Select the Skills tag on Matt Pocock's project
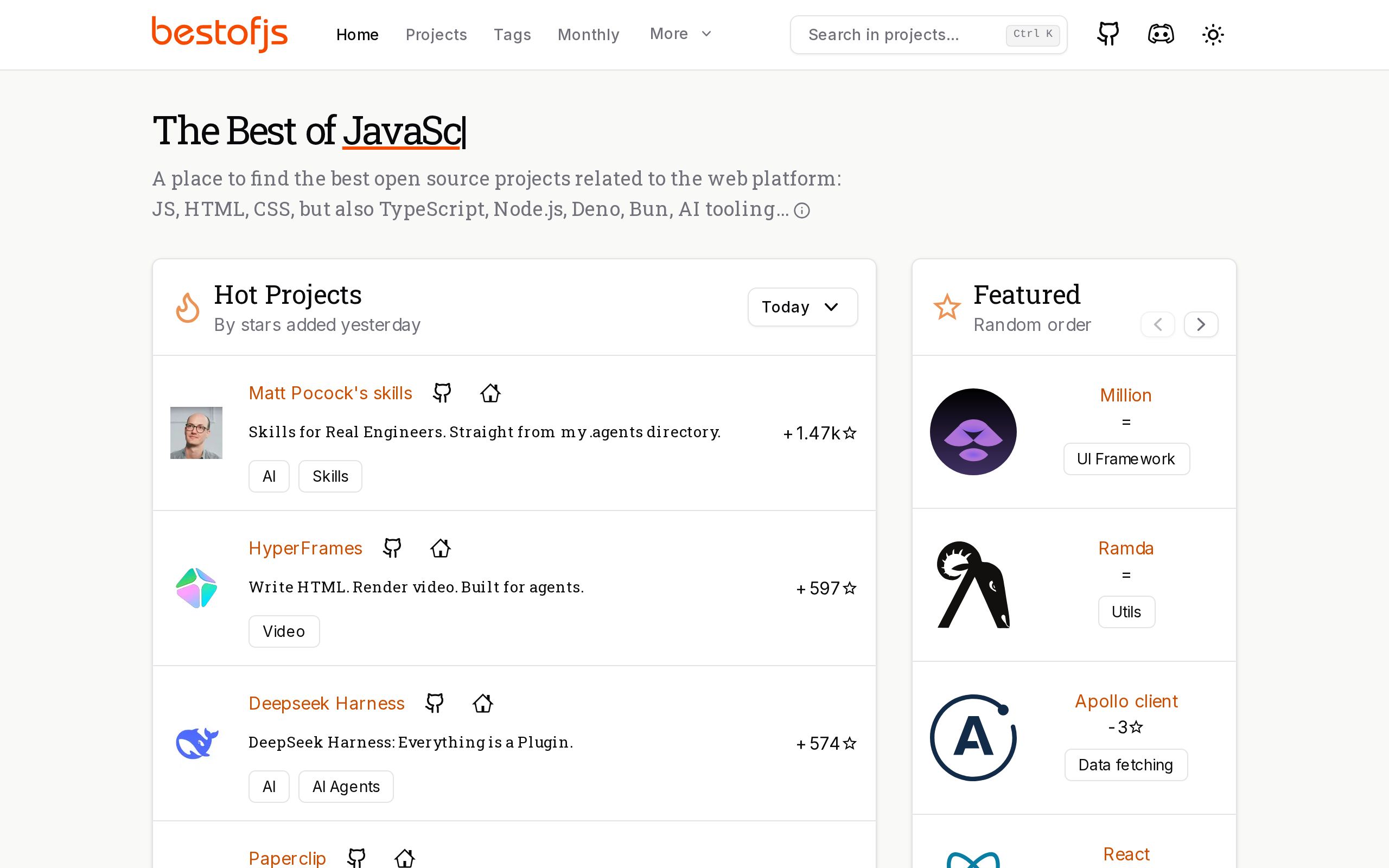Image resolution: width=1389 pixels, height=868 pixels. coord(330,476)
